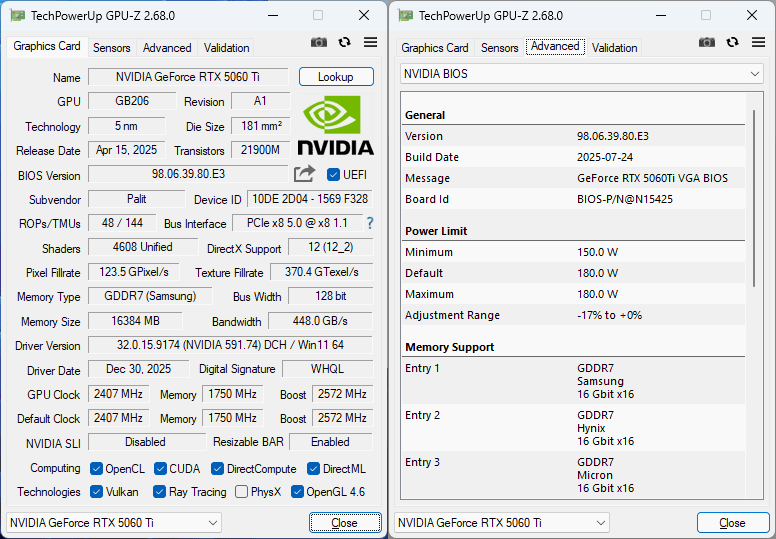Screen dimensions: 776x539
Task: Click the Subvendor field Palit
Action: coord(137,199)
